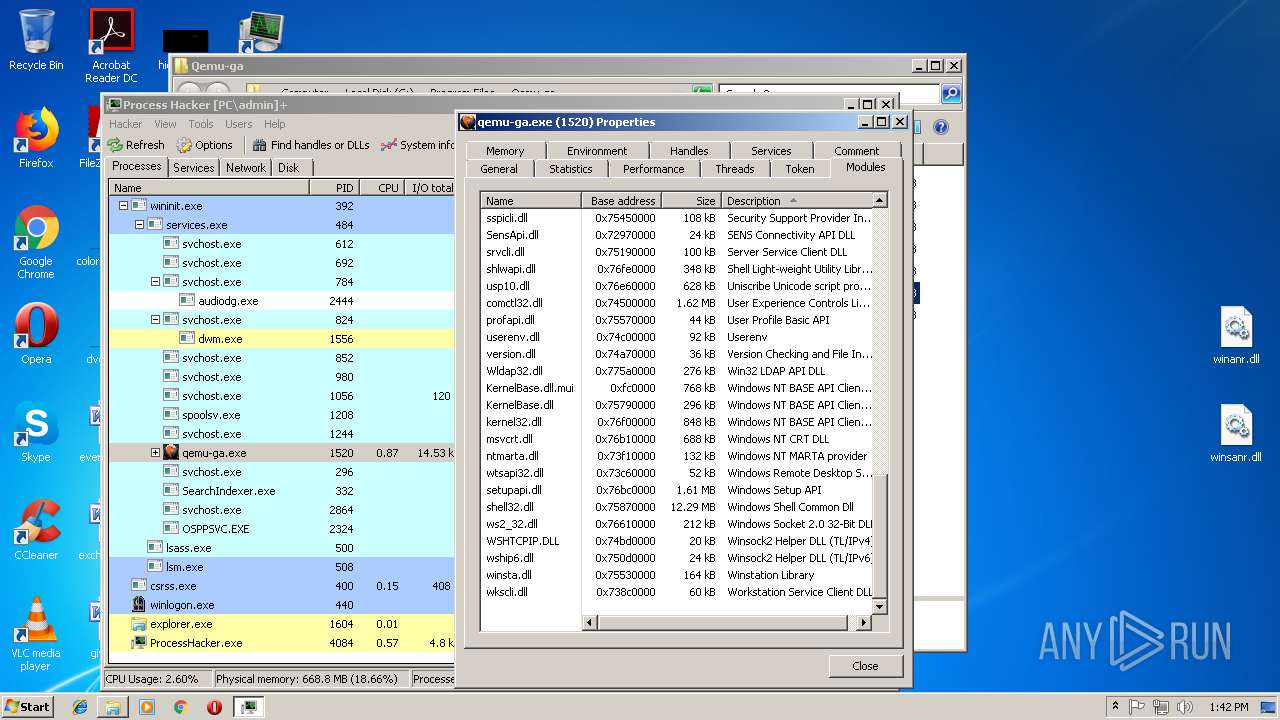Open Tools menu in Process Hacker
The image size is (1280, 720).
click(201, 124)
